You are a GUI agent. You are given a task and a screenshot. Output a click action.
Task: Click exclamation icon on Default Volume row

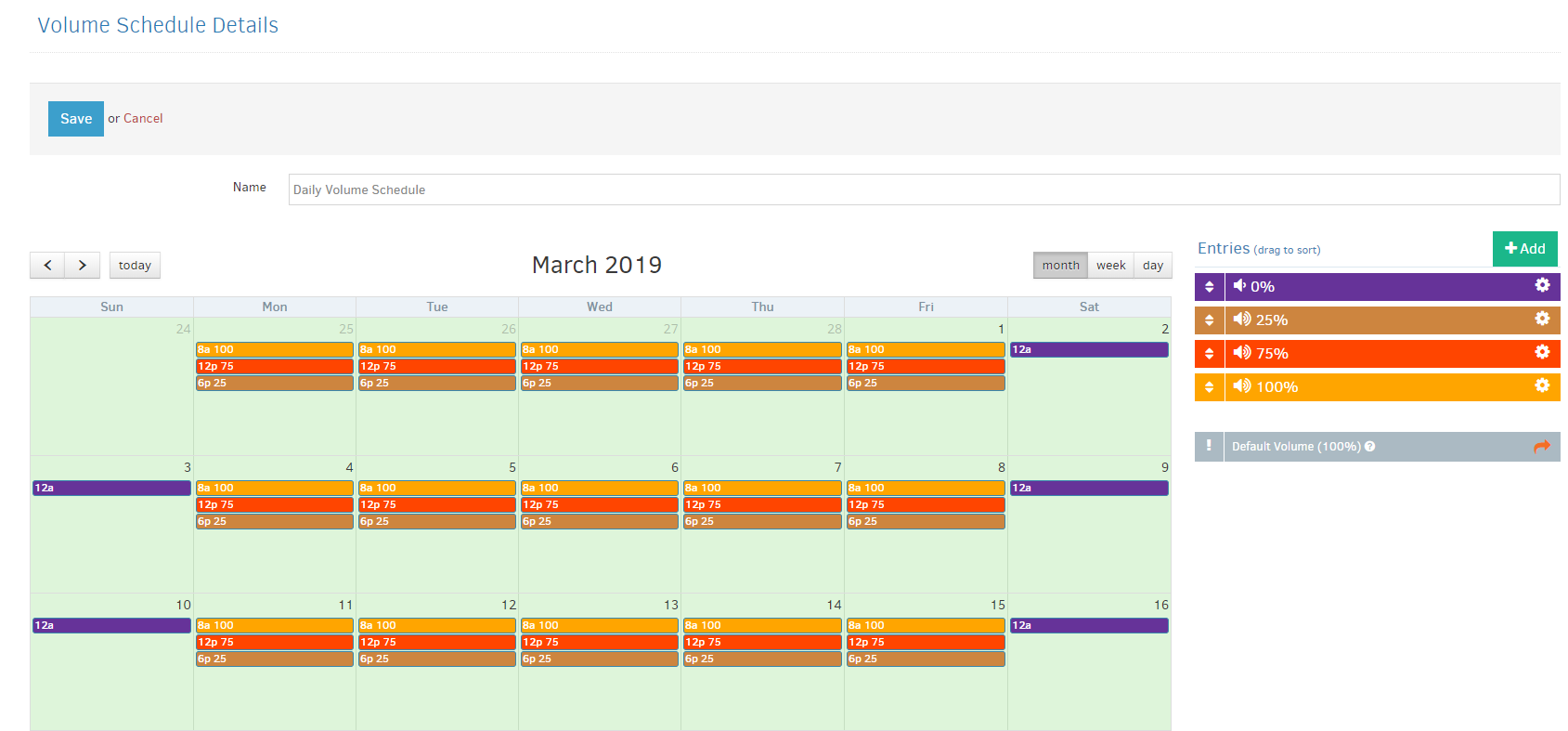pyautogui.click(x=1209, y=446)
